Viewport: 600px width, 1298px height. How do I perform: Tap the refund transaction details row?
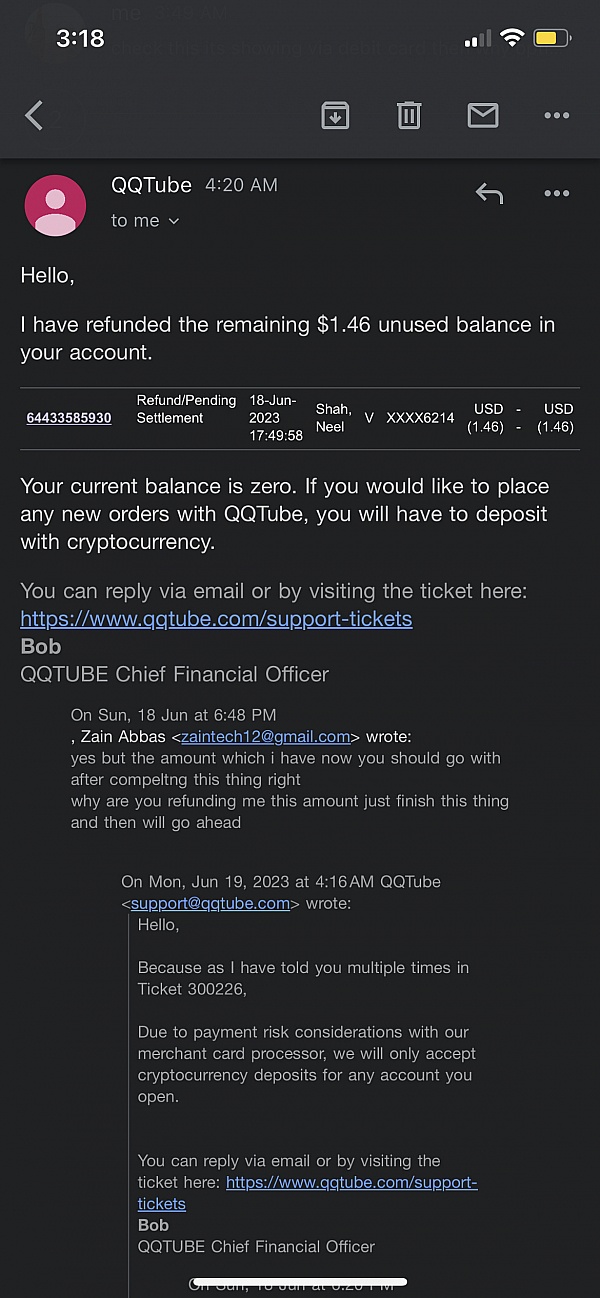[300, 418]
